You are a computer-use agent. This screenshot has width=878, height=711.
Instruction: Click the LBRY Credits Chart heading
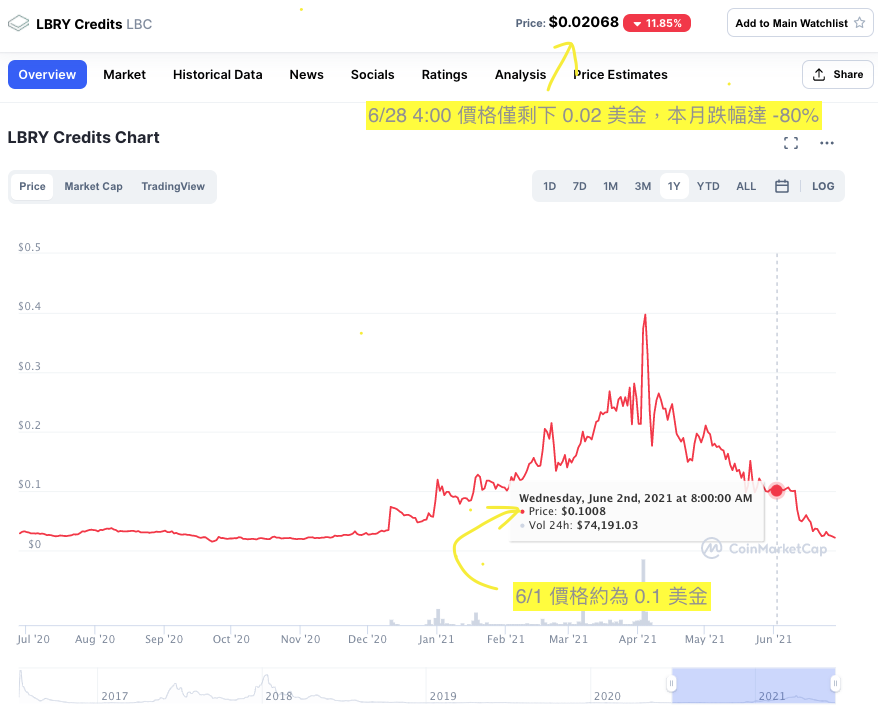[83, 137]
